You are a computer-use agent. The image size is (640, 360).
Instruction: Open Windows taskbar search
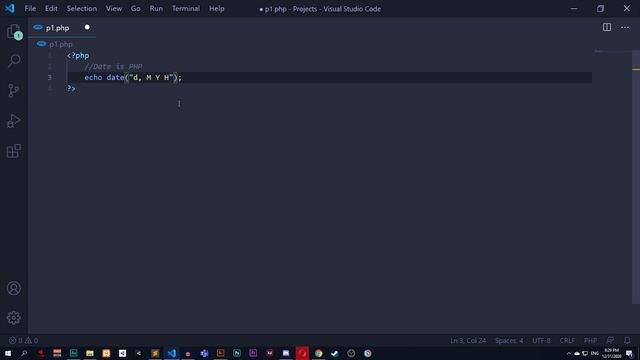click(x=24, y=353)
